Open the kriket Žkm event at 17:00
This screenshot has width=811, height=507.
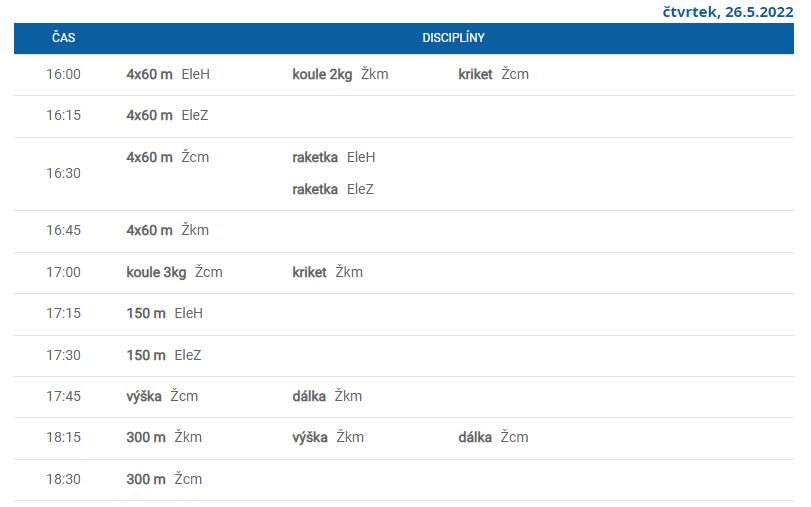[327, 272]
